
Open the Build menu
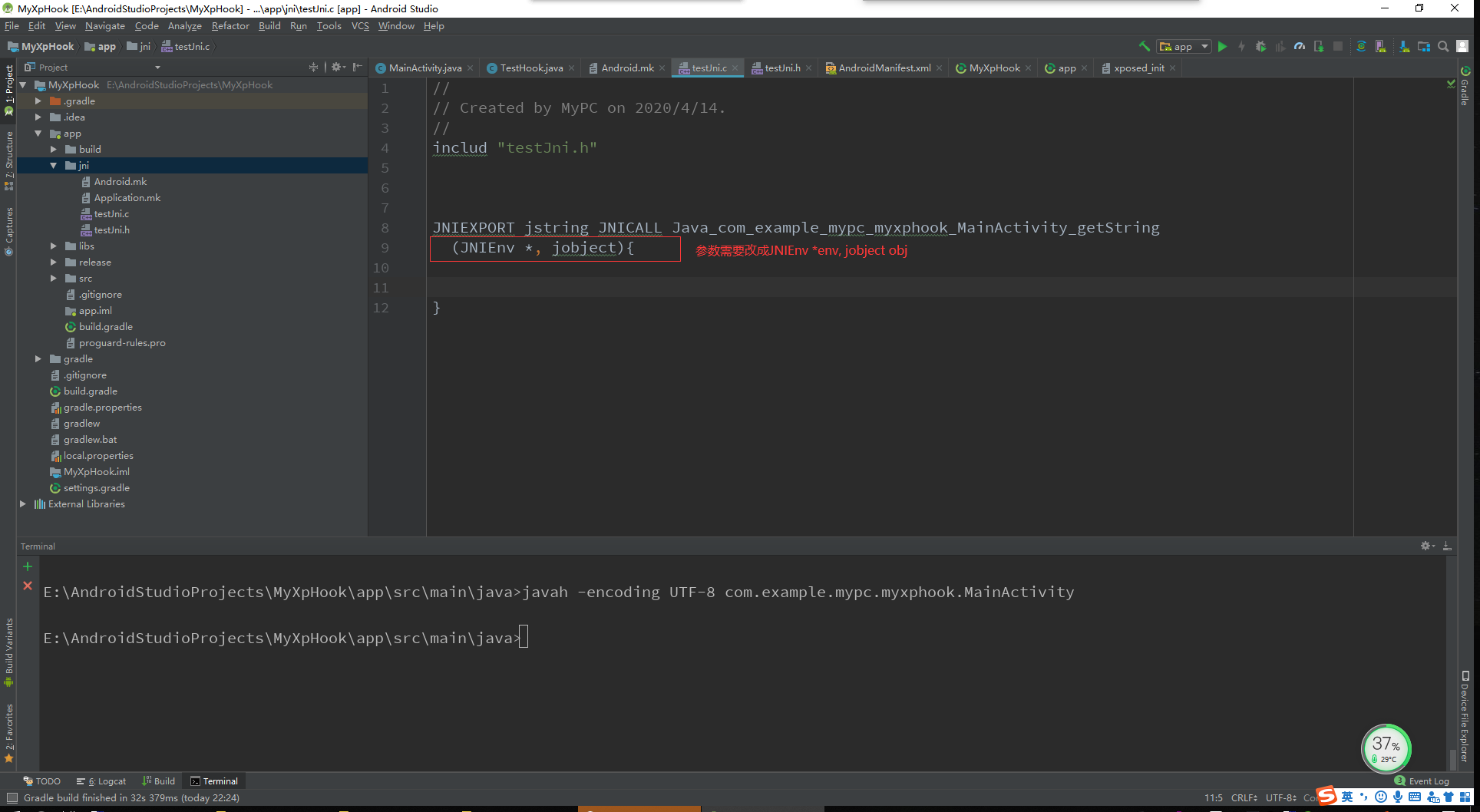click(x=269, y=26)
